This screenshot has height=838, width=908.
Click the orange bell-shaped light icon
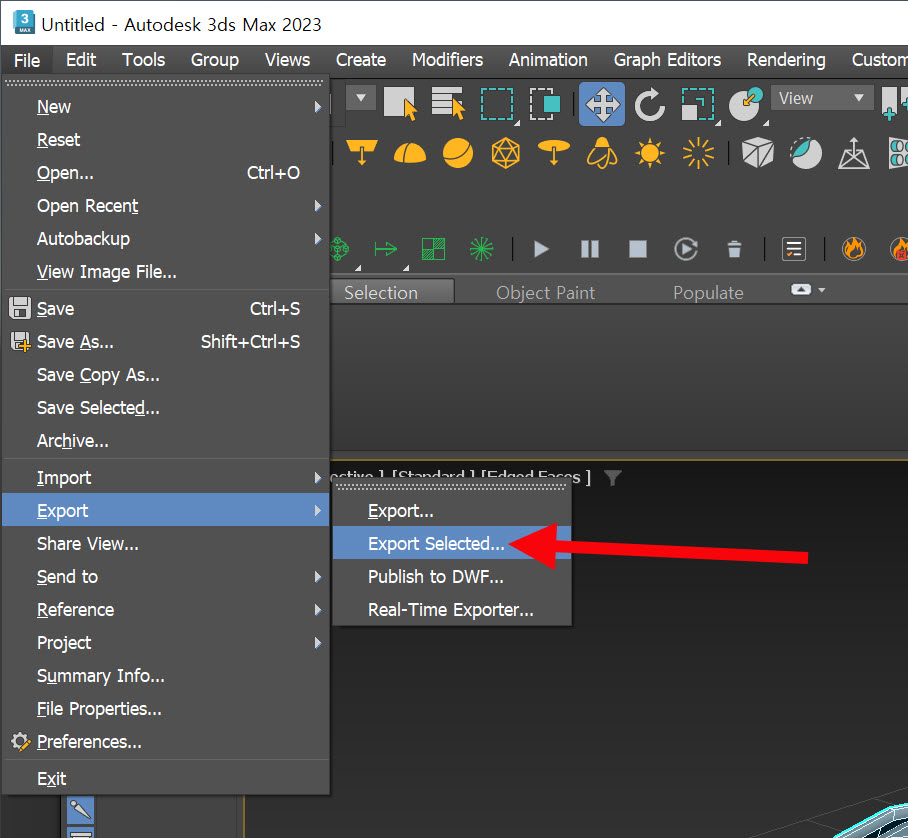[x=602, y=153]
